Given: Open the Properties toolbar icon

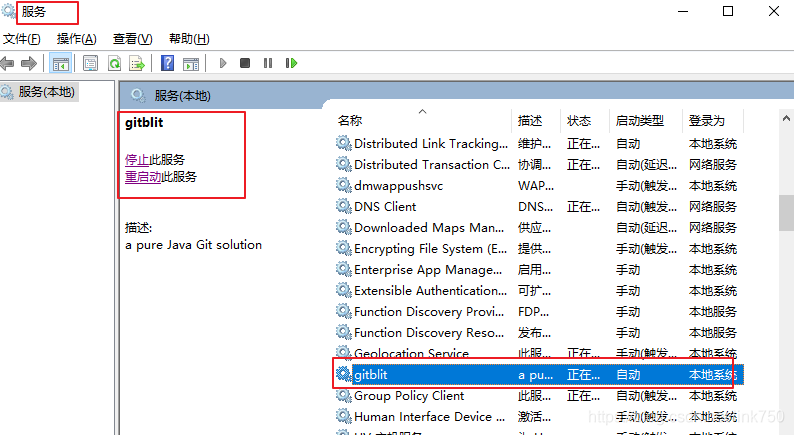Looking at the screenshot, I should [x=90, y=63].
